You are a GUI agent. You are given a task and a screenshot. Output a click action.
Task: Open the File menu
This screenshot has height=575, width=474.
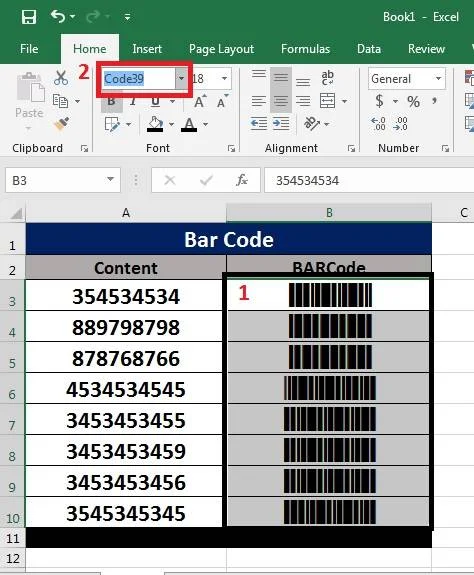click(29, 49)
